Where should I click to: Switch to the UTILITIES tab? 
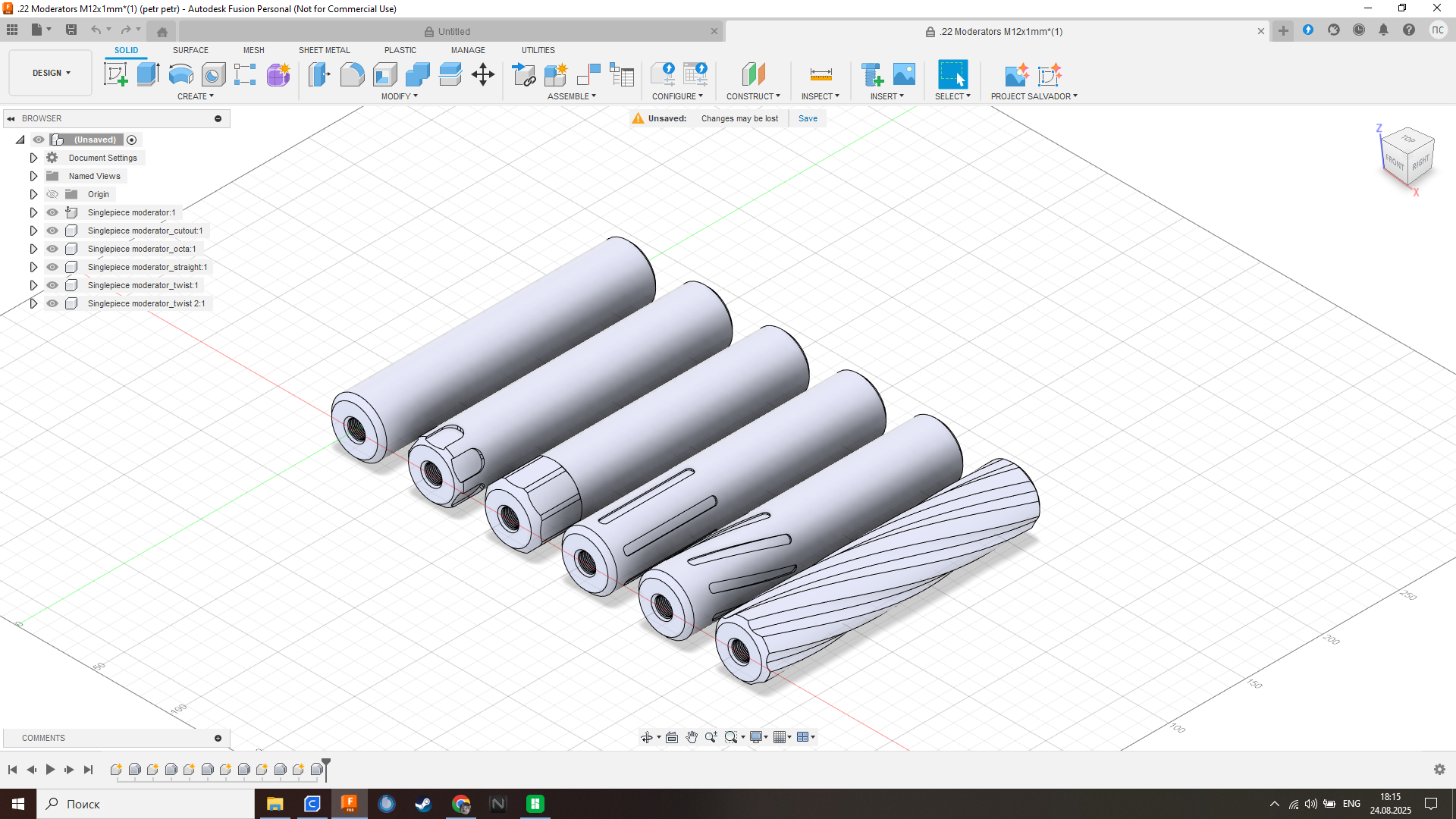538,50
